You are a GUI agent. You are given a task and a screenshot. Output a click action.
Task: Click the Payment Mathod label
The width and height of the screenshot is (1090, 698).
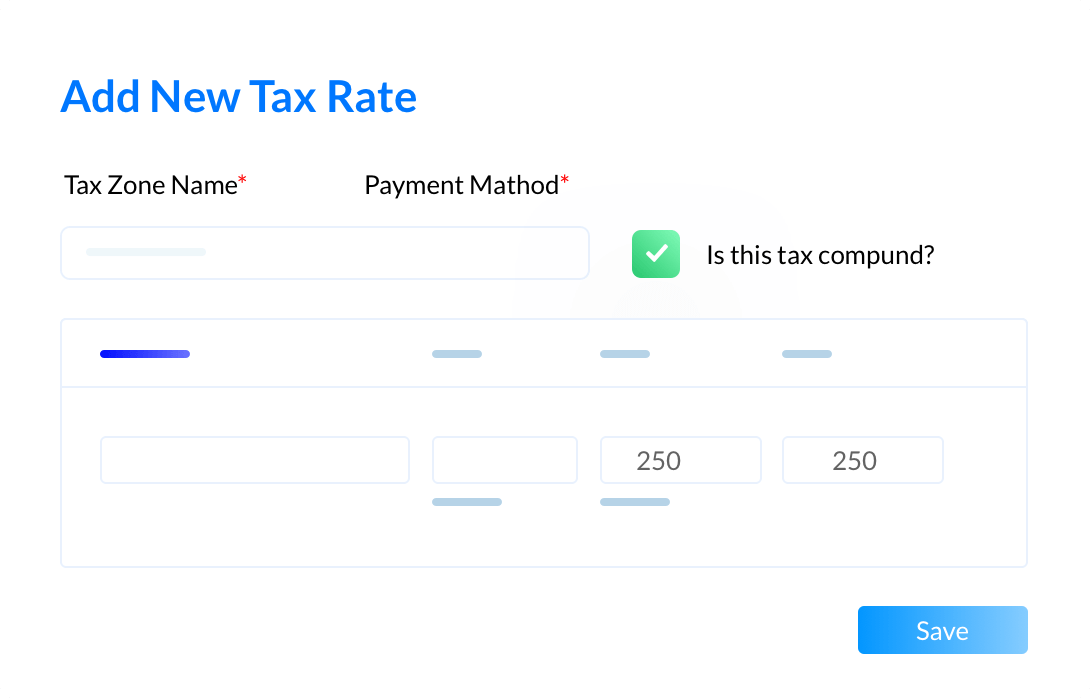point(462,185)
